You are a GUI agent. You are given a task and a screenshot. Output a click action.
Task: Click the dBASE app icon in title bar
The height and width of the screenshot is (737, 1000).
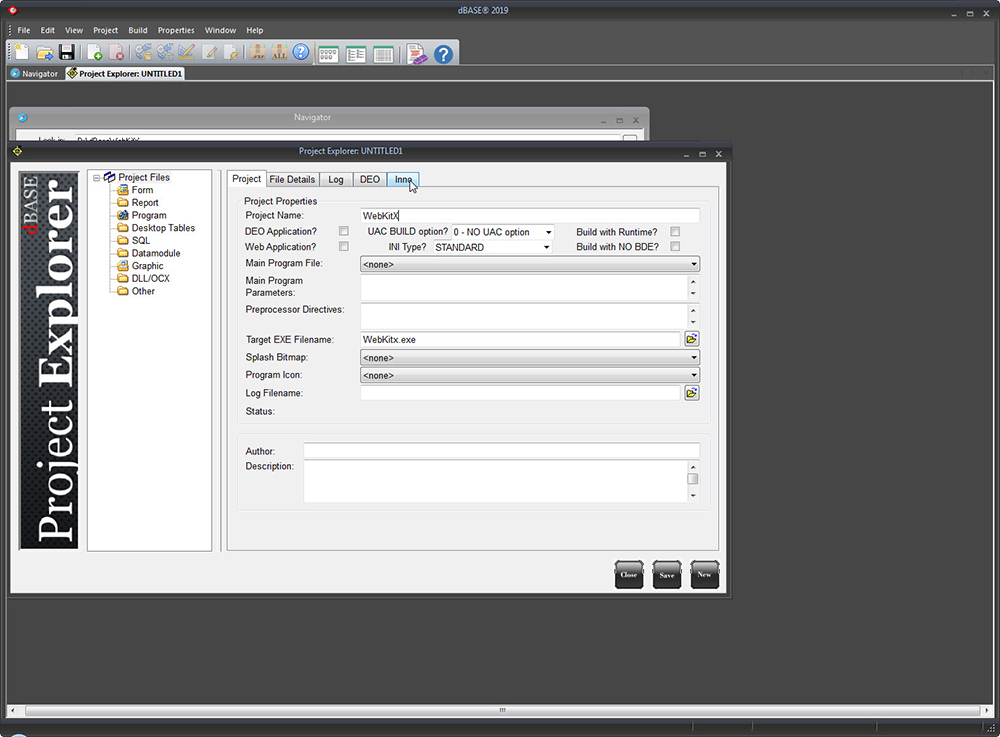point(13,10)
